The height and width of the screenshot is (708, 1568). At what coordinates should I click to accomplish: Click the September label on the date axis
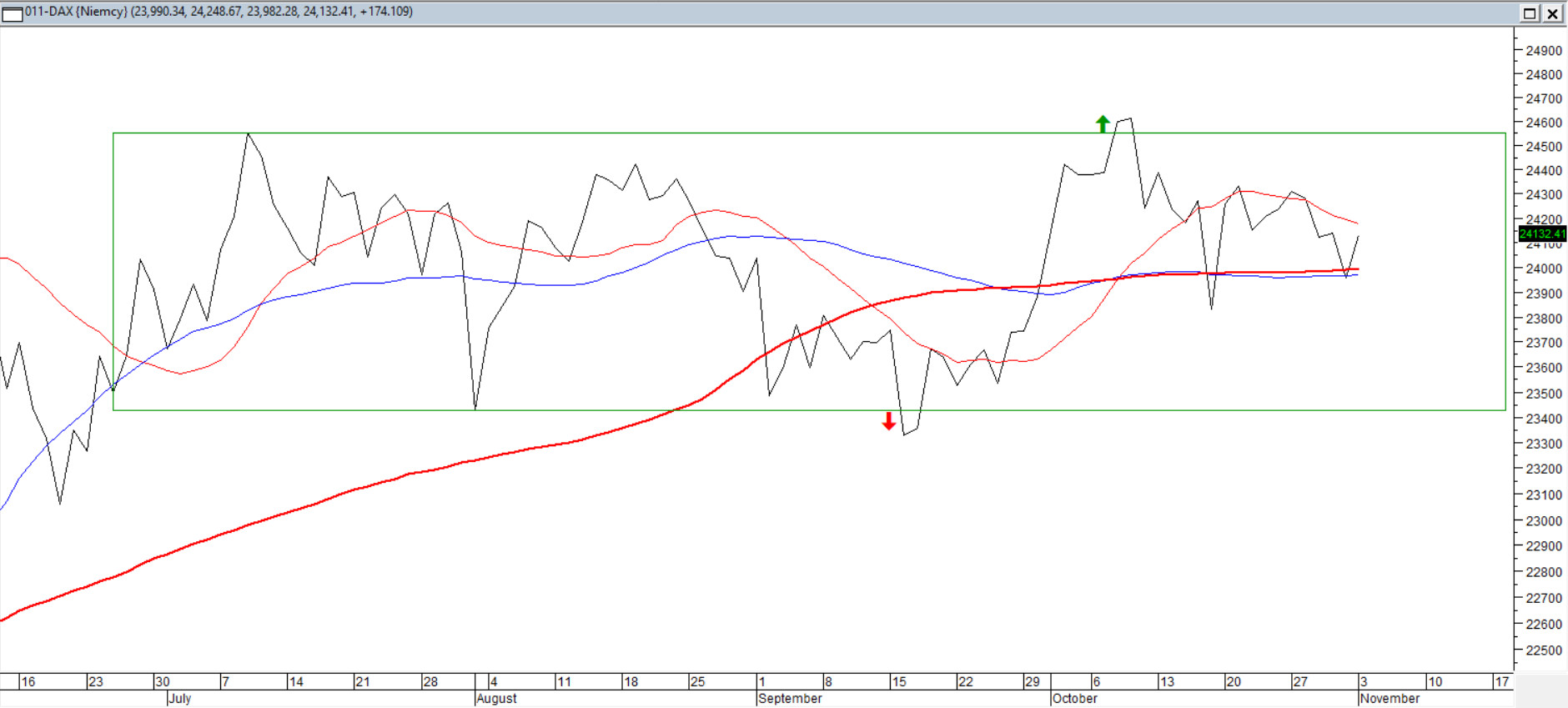(790, 699)
